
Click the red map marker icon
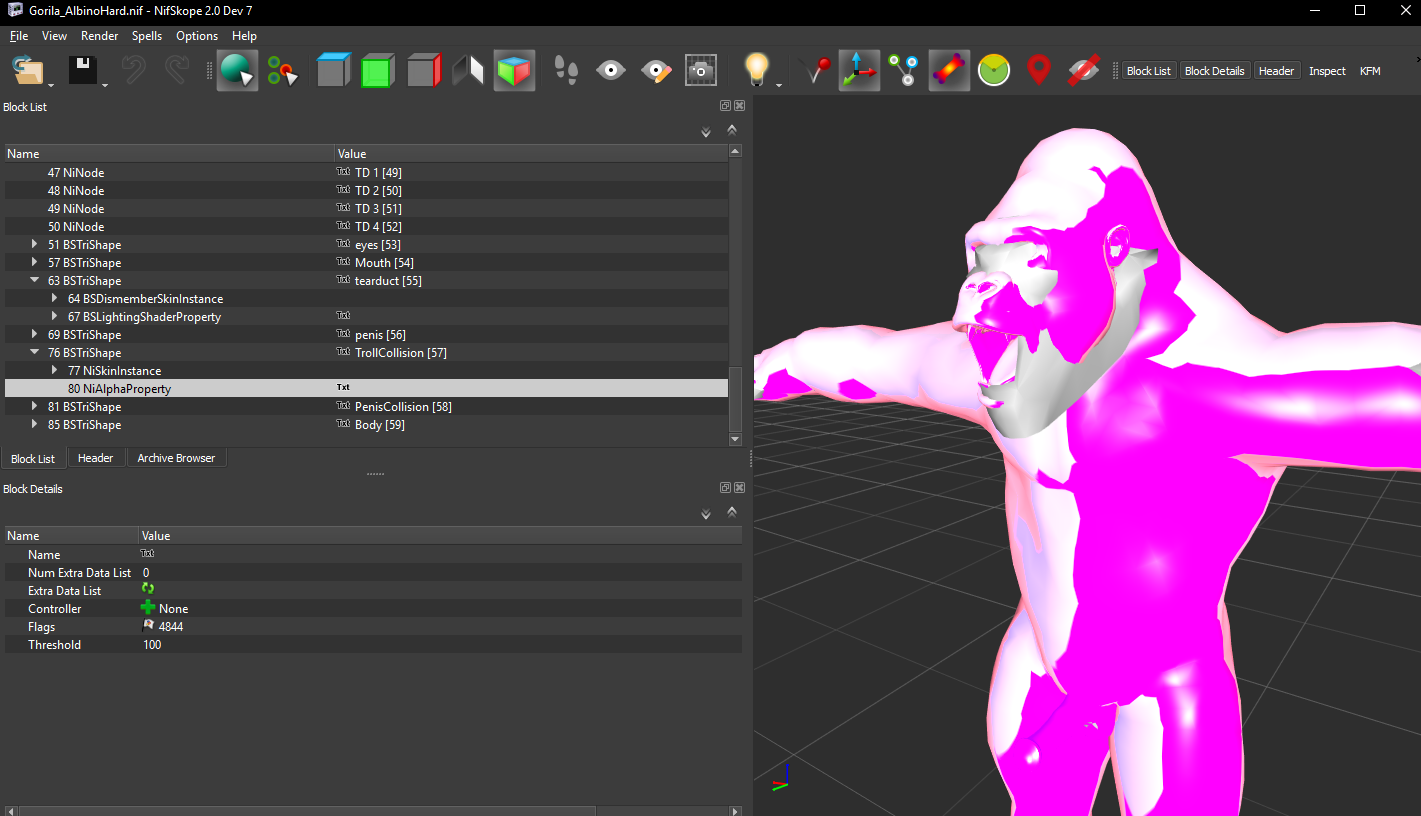(1039, 71)
